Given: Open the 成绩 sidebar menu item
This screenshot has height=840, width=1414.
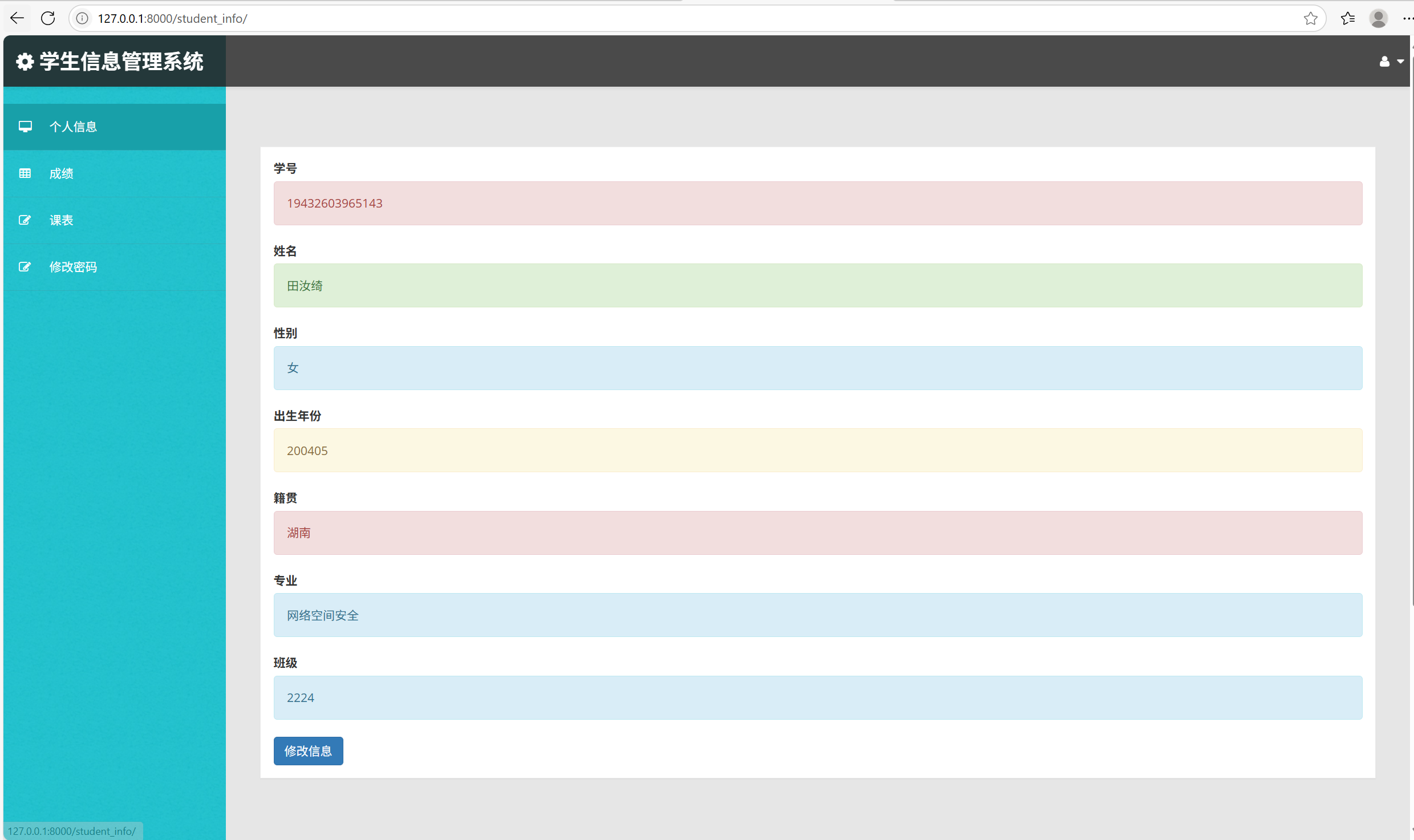Looking at the screenshot, I should click(62, 173).
